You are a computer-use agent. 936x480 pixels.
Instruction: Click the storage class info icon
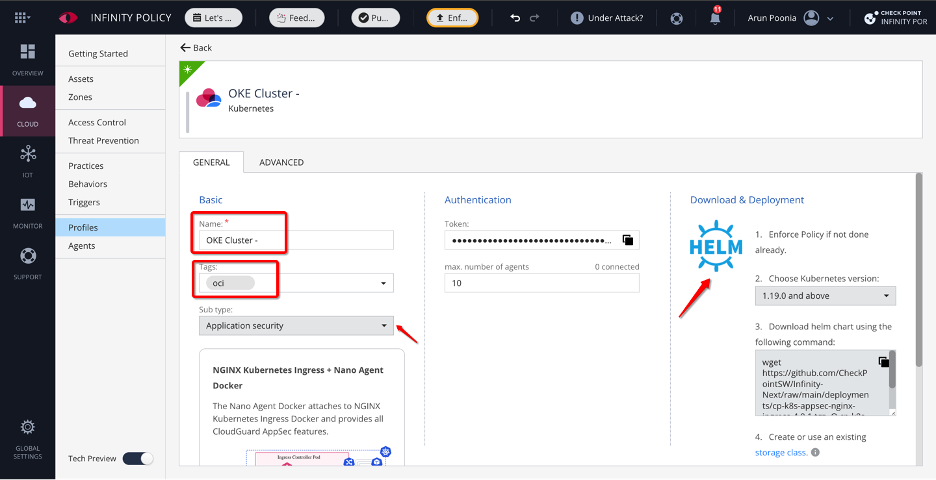(x=815, y=453)
